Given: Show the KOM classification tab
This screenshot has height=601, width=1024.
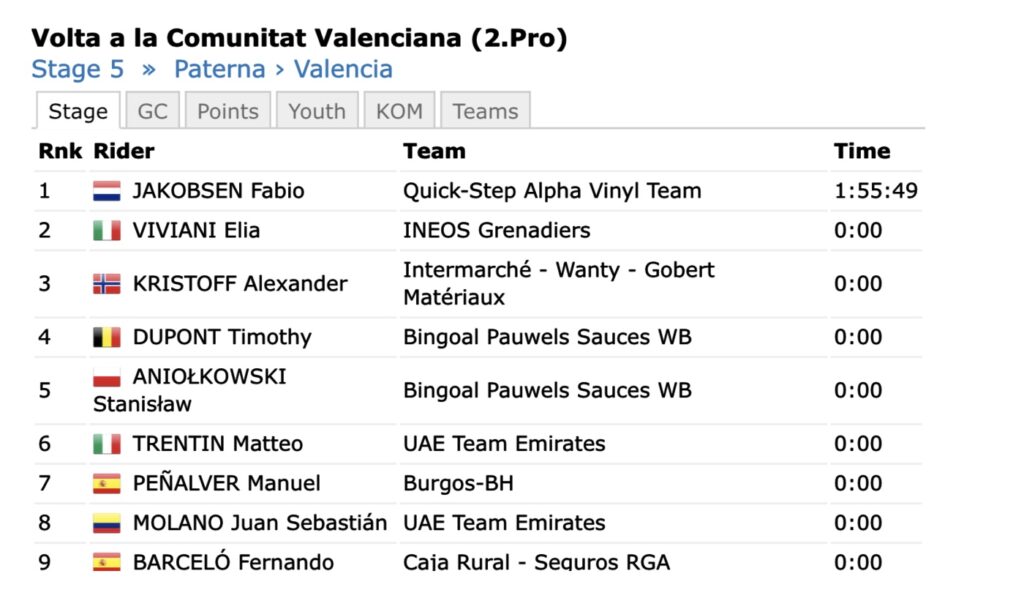Looking at the screenshot, I should coord(399,111).
